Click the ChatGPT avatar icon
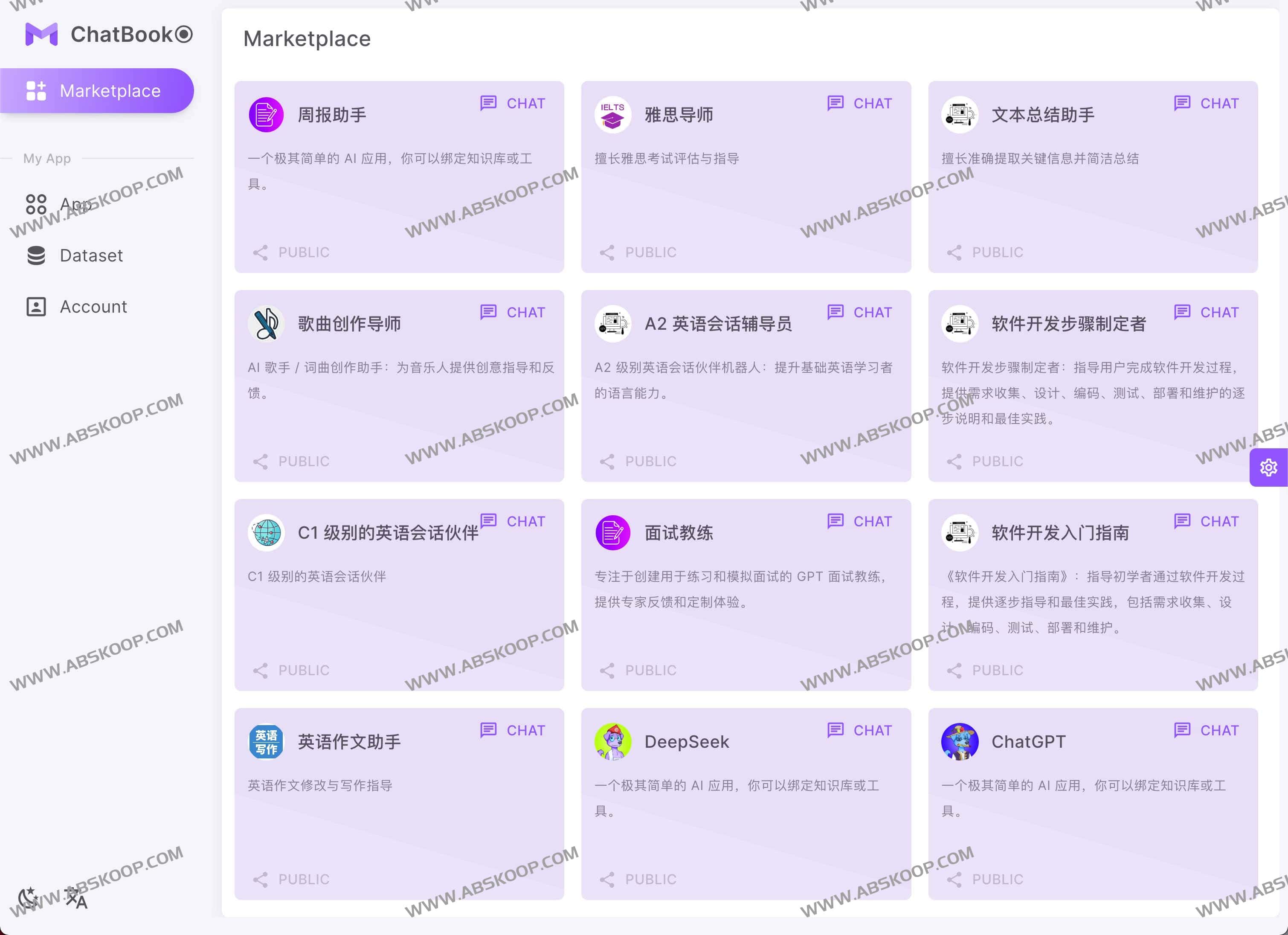 [x=960, y=741]
